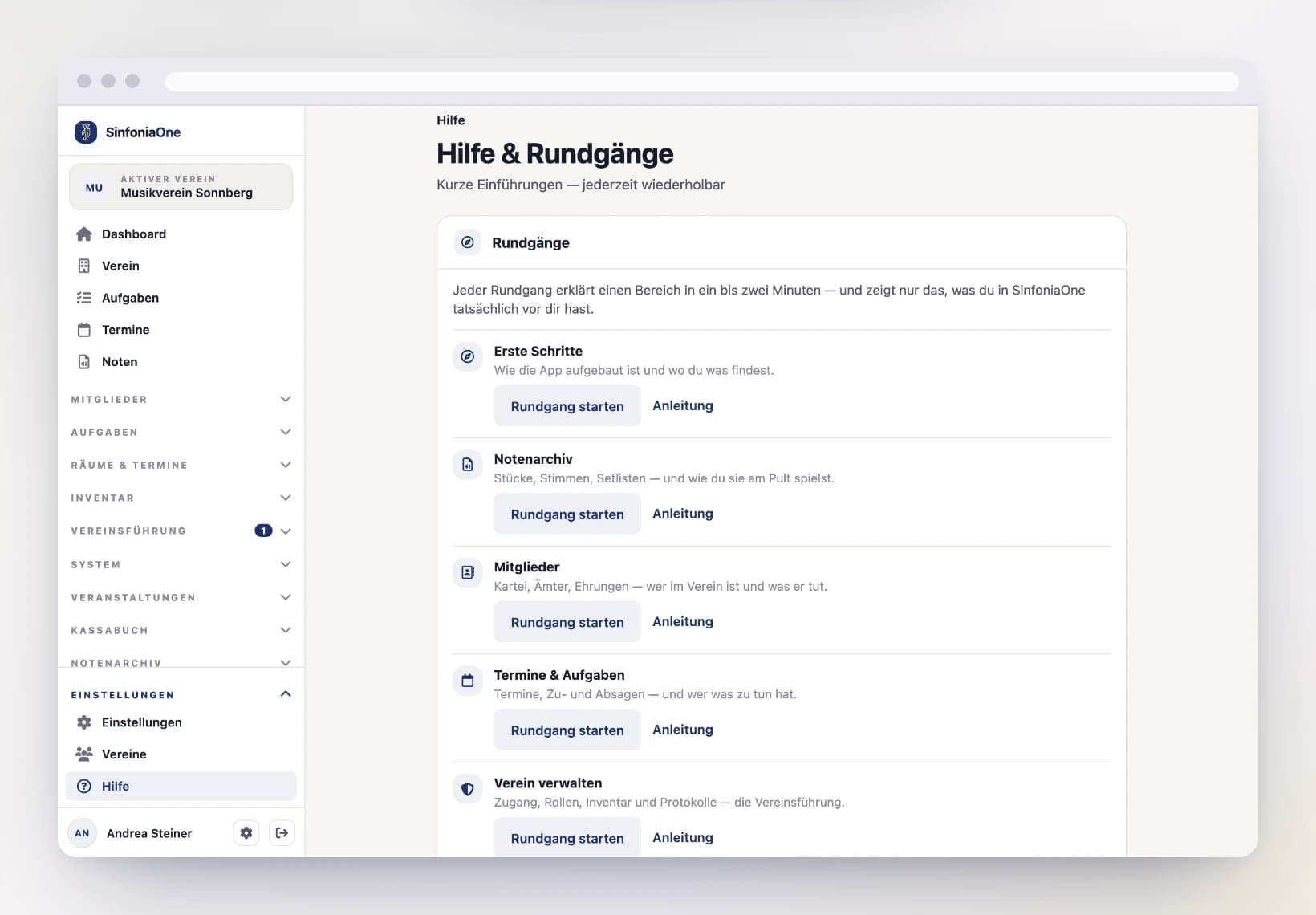
Task: Expand the Veranstaltungen section
Action: coord(181,597)
